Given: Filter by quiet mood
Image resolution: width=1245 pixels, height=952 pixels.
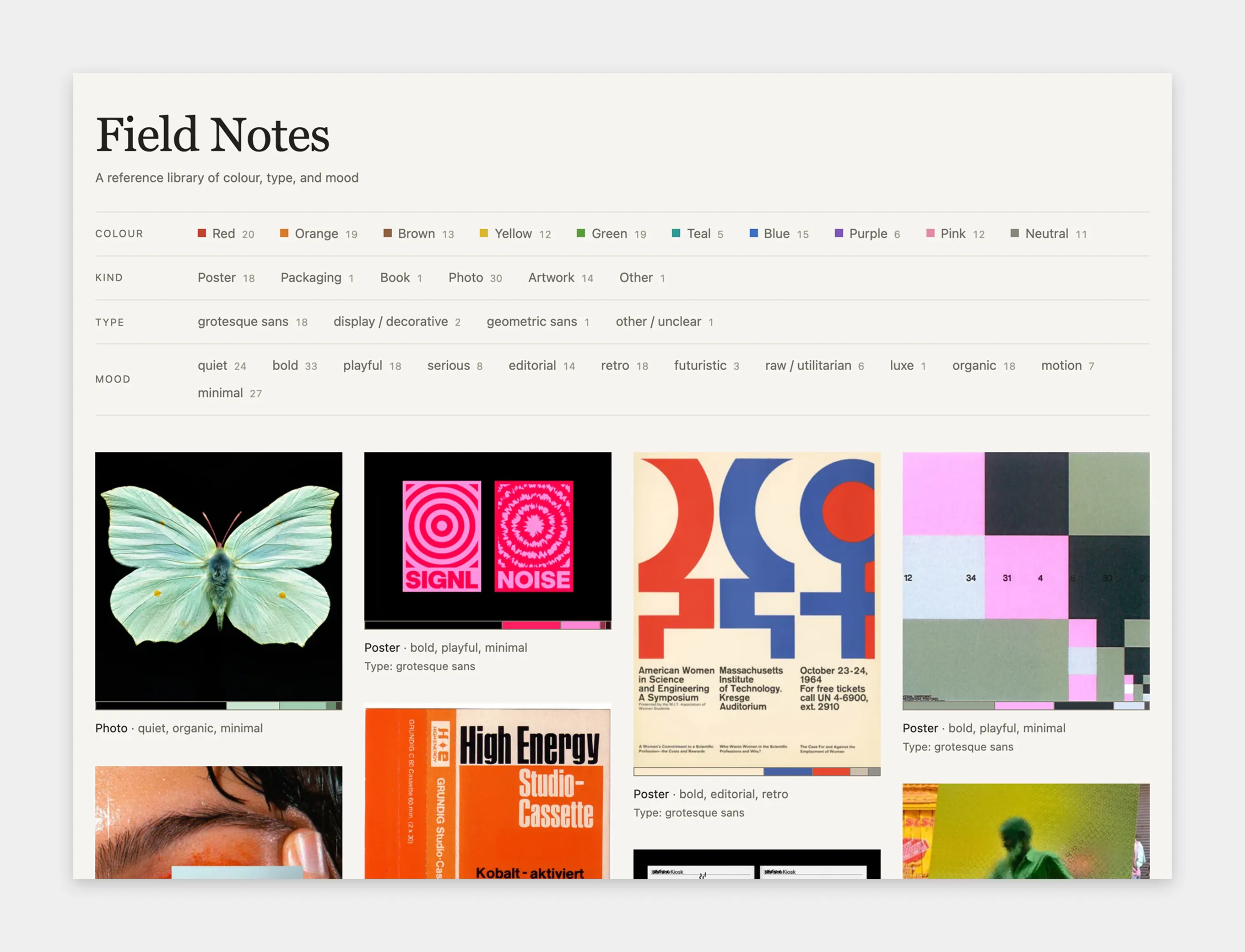Looking at the screenshot, I should pos(222,366).
